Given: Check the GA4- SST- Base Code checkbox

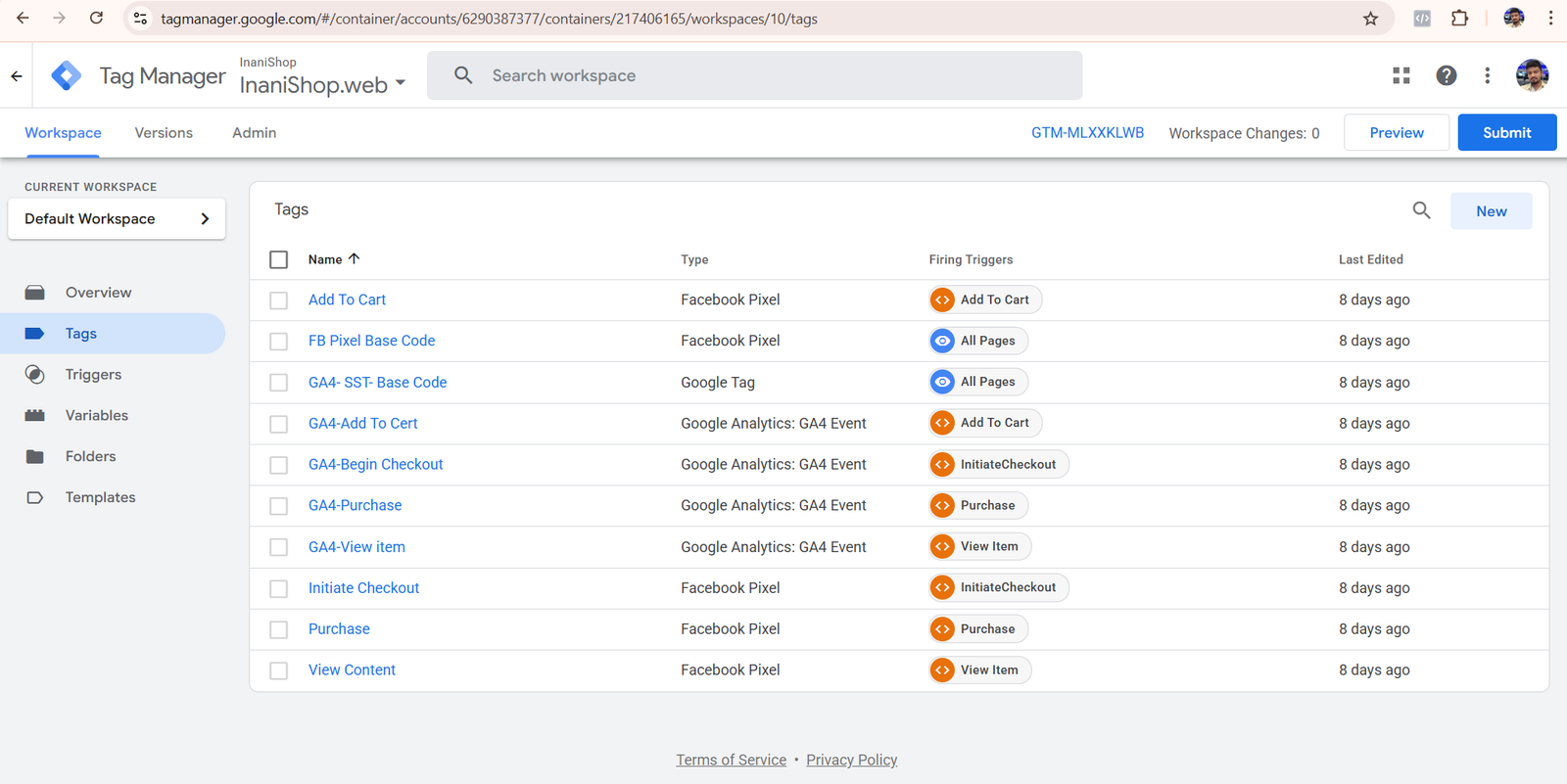Looking at the screenshot, I should point(279,383).
